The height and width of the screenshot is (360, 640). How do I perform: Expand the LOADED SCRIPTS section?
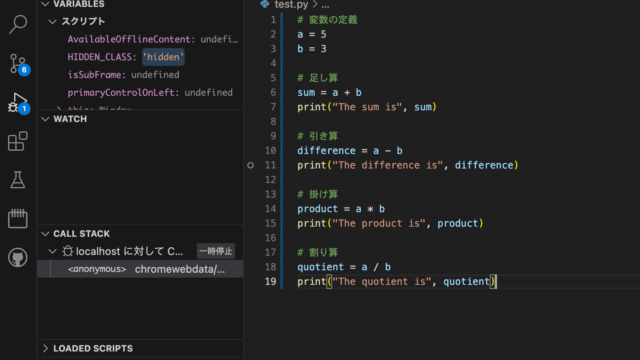coord(46,349)
